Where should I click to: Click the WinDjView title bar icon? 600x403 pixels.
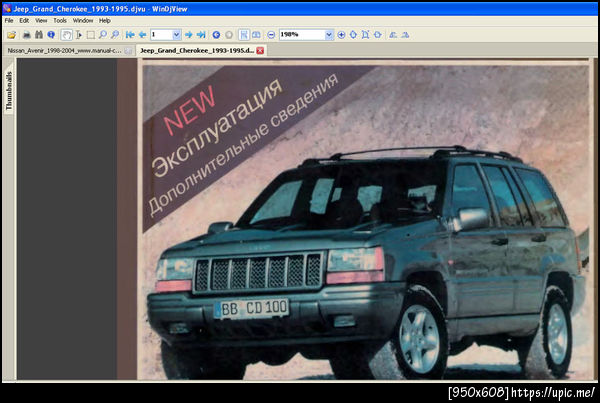pos(7,8)
